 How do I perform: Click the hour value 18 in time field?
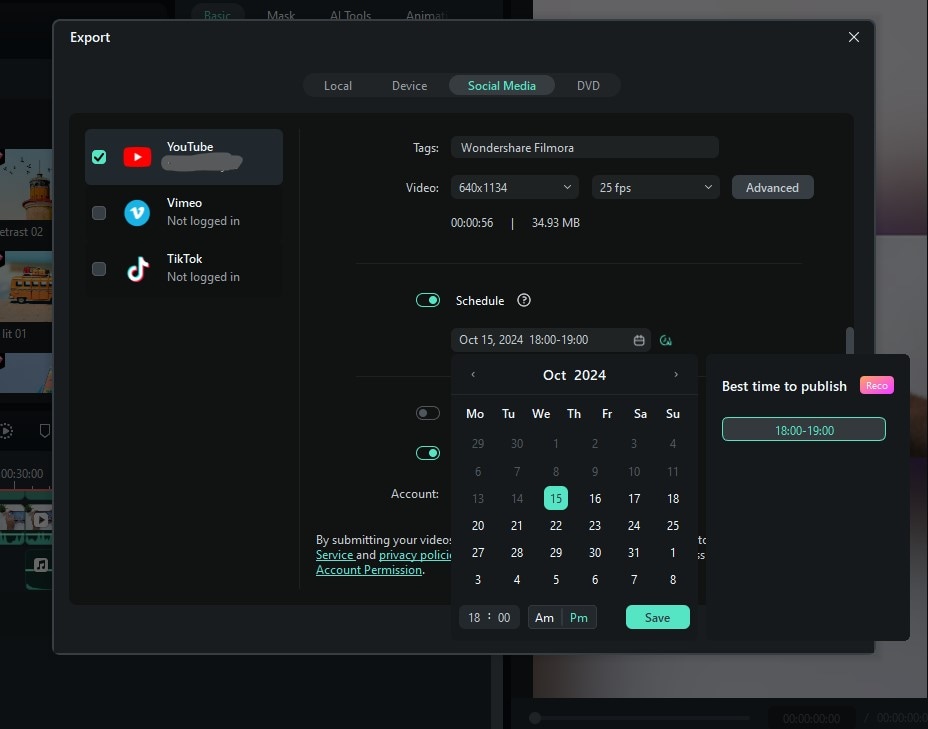474,618
